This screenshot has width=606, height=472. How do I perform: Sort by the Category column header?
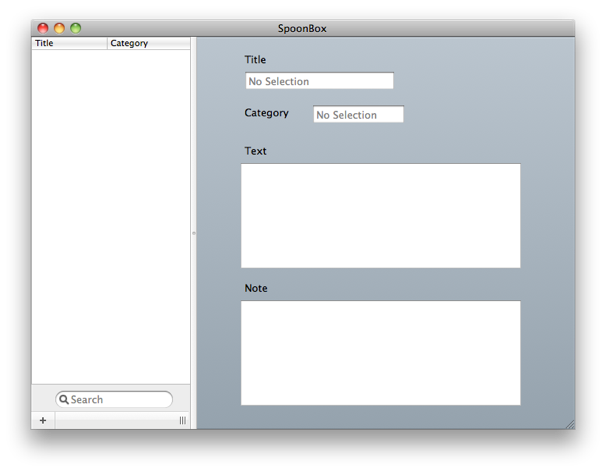(149, 43)
